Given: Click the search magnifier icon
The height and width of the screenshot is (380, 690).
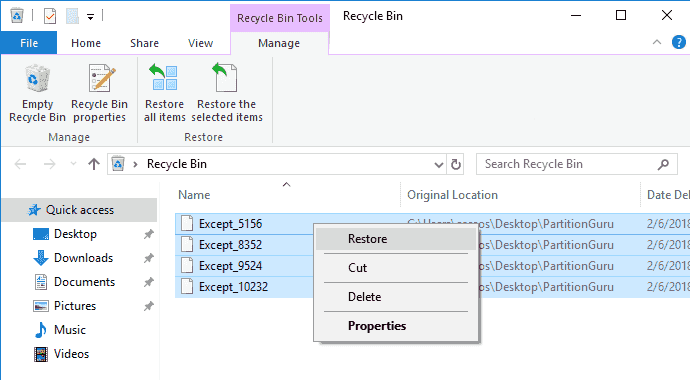Looking at the screenshot, I should [x=663, y=164].
